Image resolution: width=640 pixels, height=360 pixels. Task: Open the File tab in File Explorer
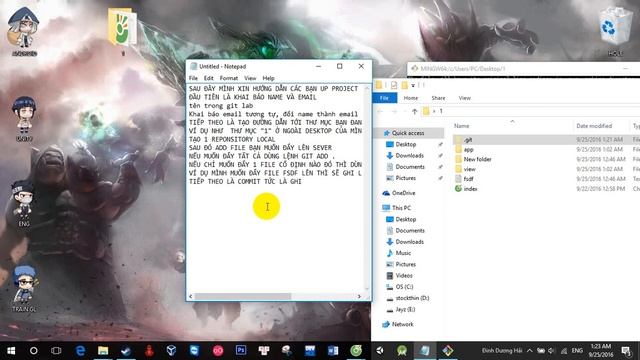click(x=384, y=98)
